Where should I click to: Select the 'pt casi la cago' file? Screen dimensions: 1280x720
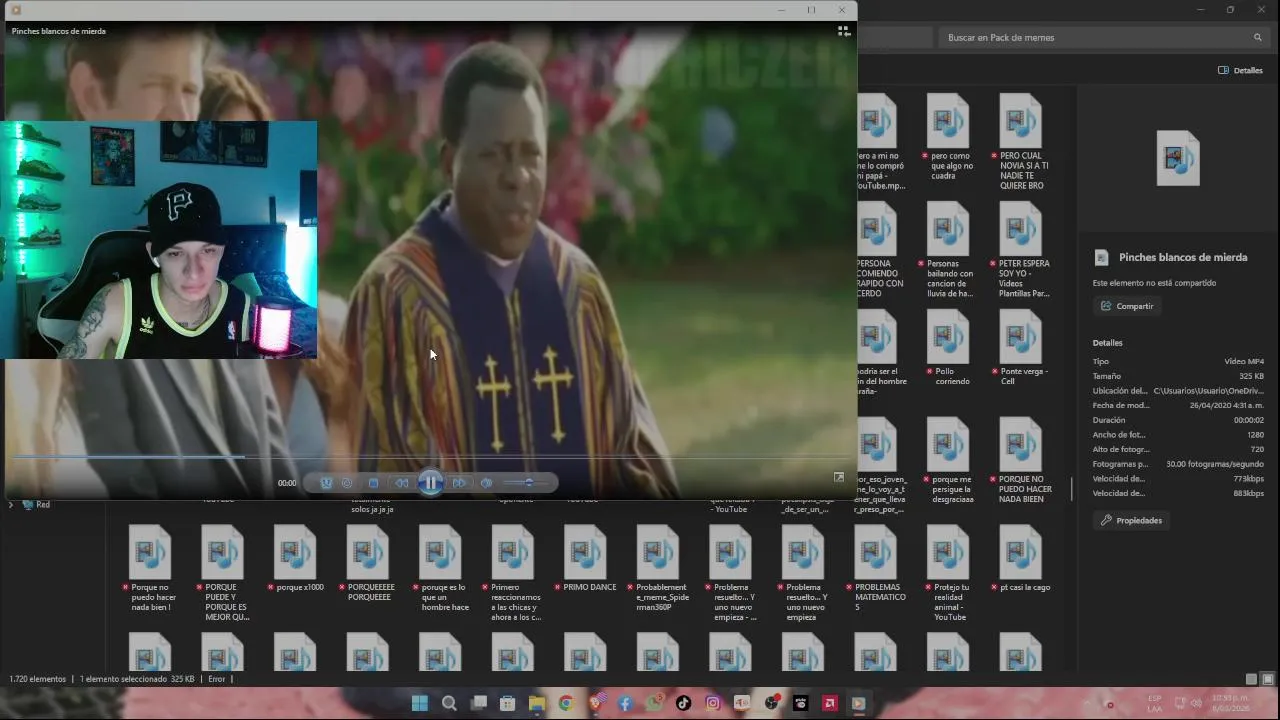click(1020, 558)
